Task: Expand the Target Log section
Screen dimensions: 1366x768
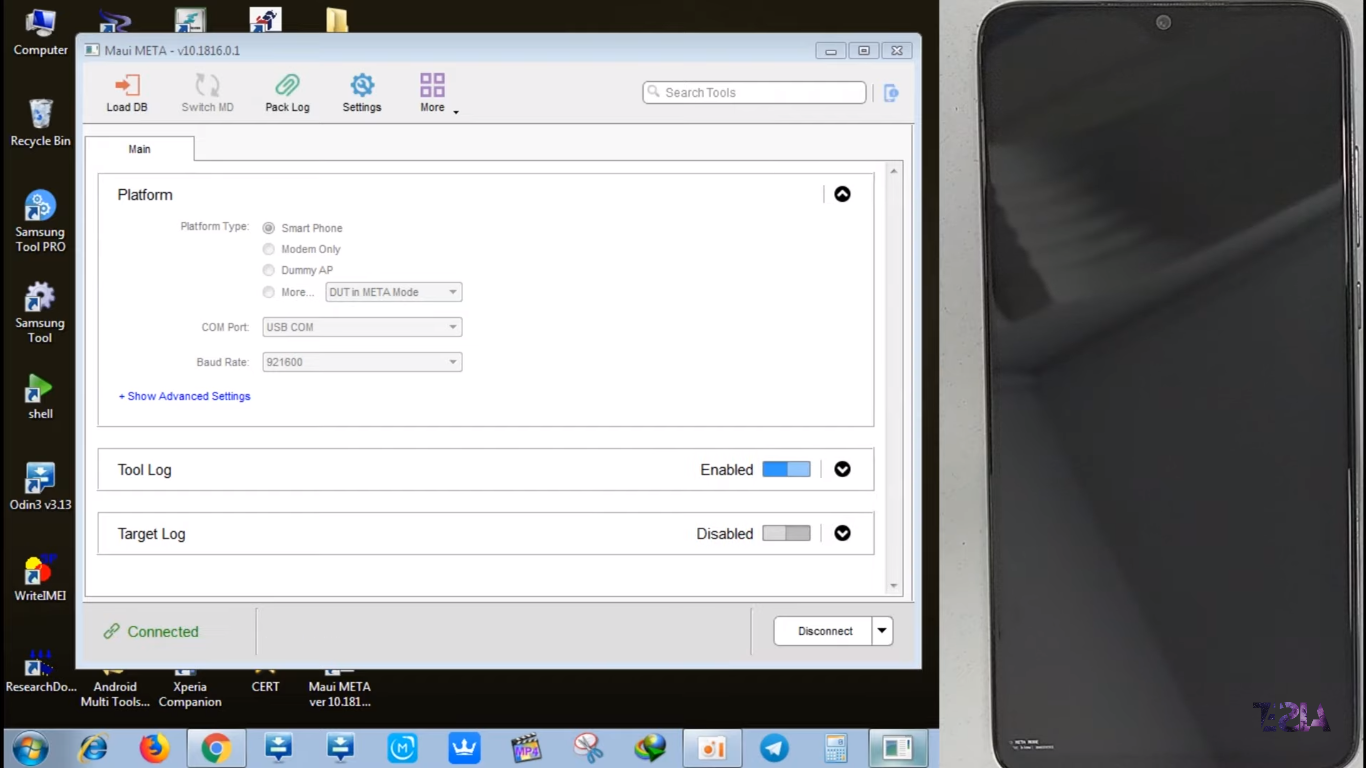Action: [x=842, y=533]
